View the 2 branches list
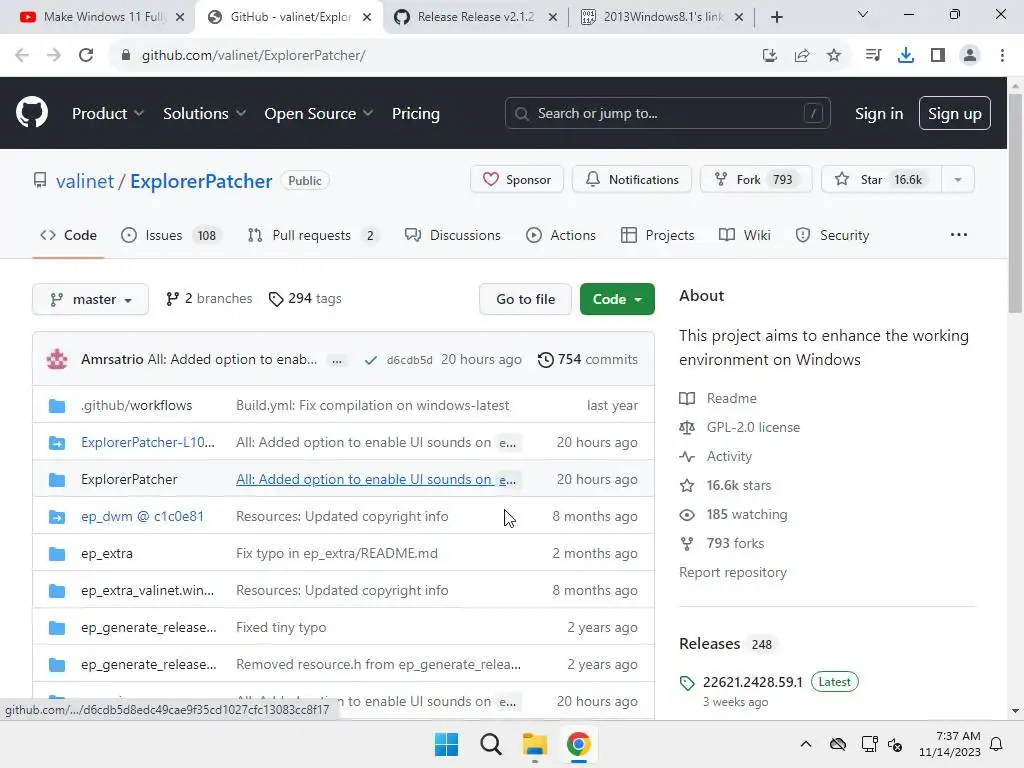Viewport: 1024px width, 768px height. point(209,298)
